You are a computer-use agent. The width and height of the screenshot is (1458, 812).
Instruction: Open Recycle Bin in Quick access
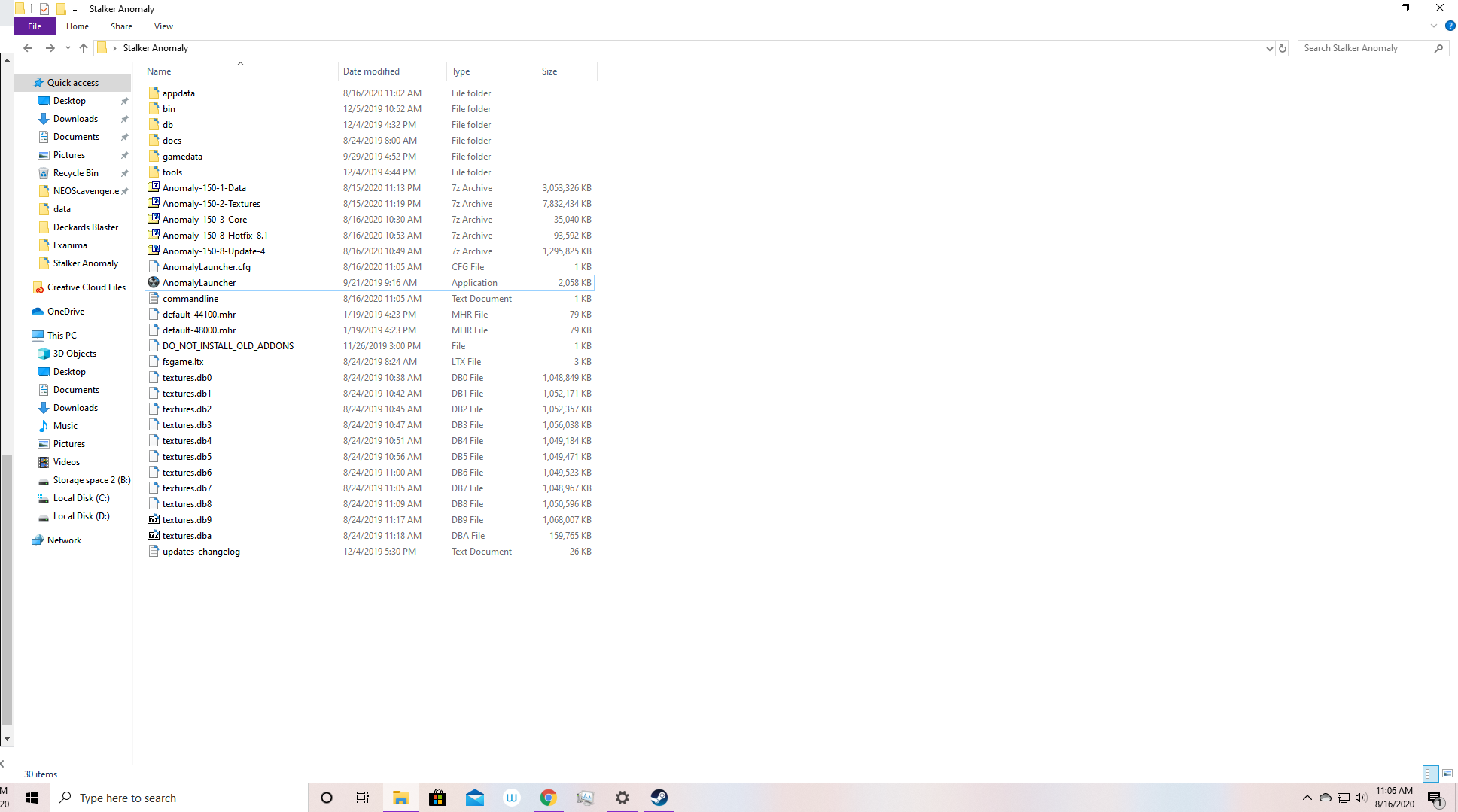[x=75, y=173]
